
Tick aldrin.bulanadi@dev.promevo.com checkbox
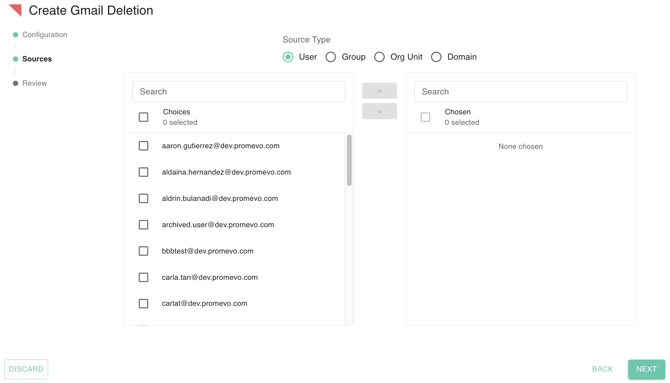(x=144, y=199)
